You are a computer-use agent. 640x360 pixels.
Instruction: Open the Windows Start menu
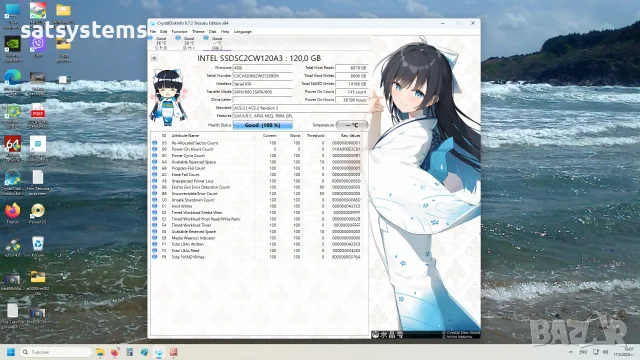pyautogui.click(x=11, y=352)
